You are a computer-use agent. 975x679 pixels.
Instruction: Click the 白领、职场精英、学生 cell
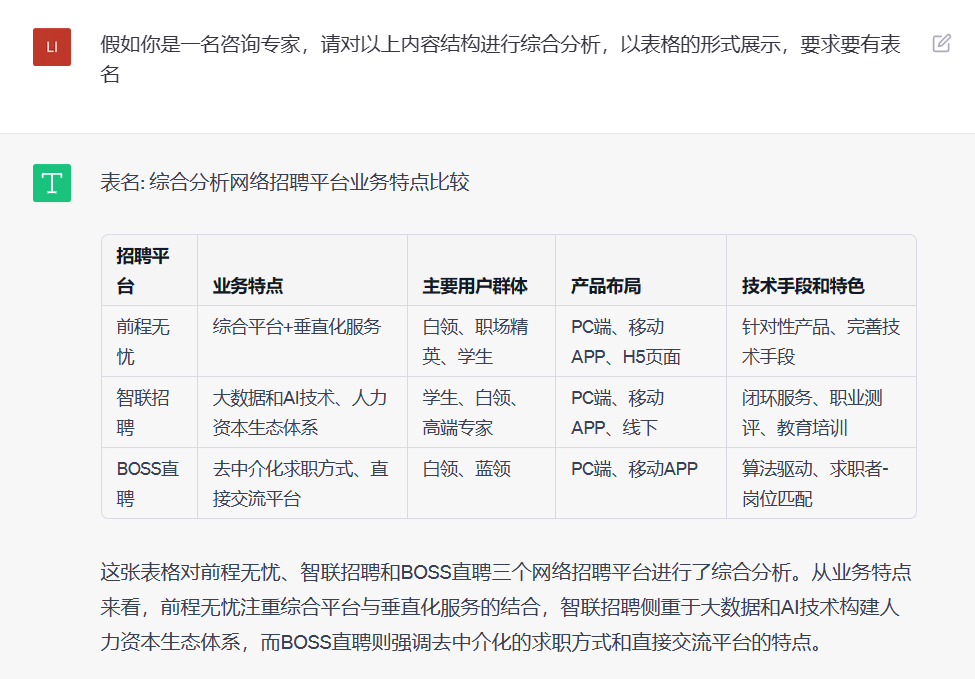point(481,341)
